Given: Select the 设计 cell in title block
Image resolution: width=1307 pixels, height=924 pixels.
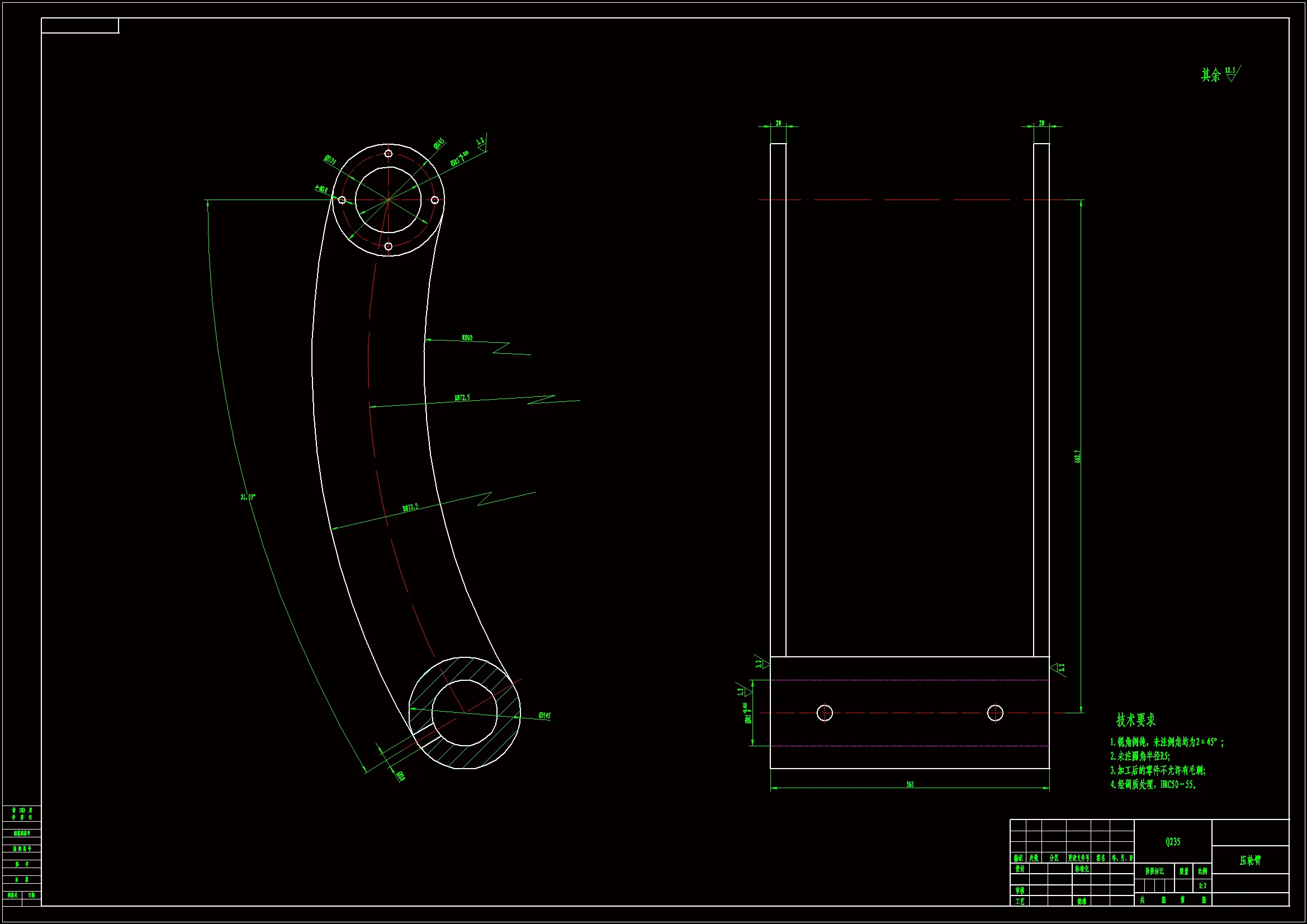Looking at the screenshot, I should click(1020, 869).
